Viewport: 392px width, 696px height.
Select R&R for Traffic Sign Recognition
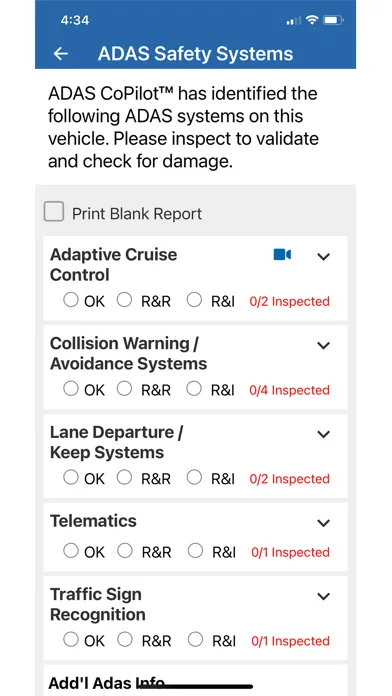[124, 640]
